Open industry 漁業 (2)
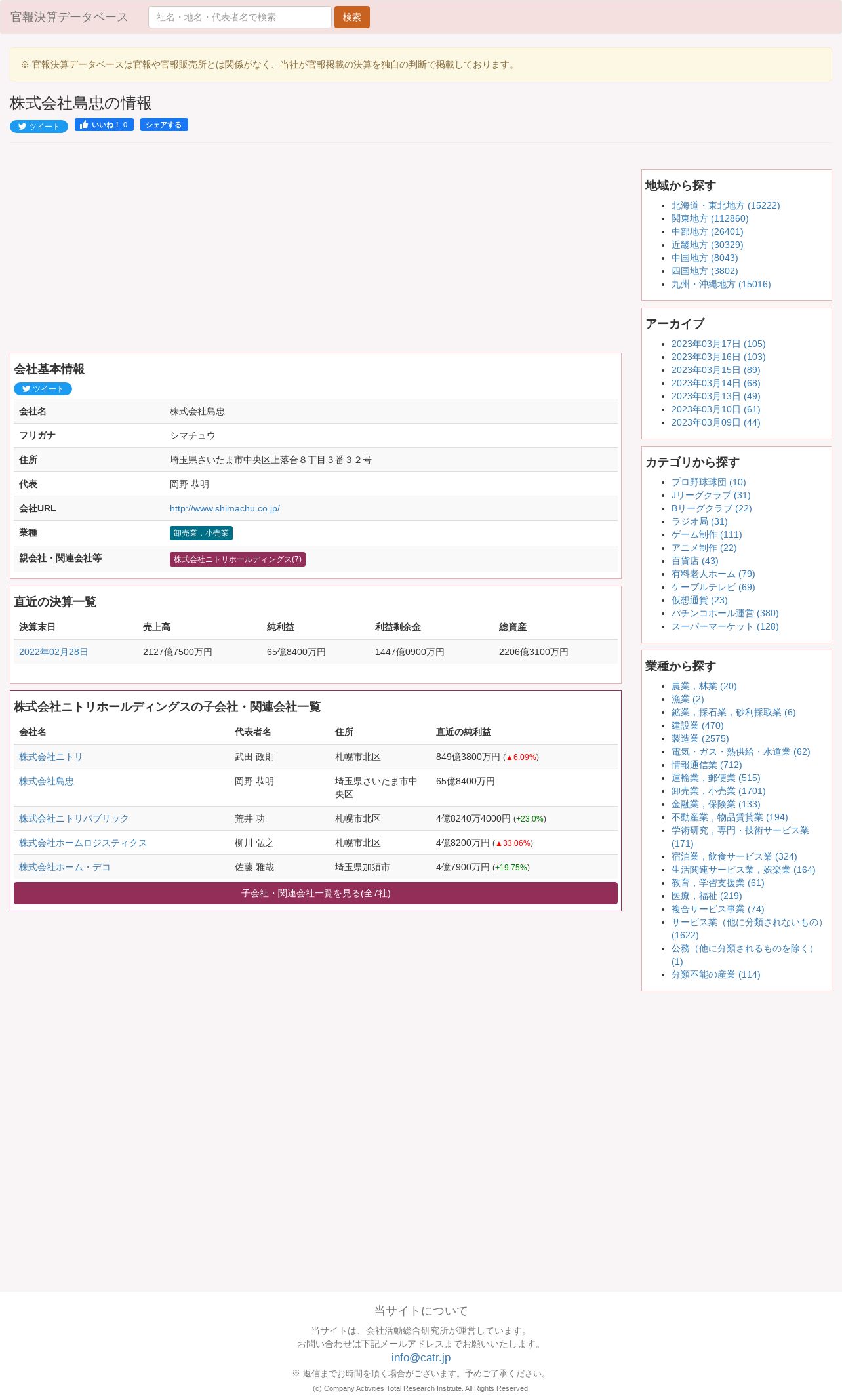 688,699
